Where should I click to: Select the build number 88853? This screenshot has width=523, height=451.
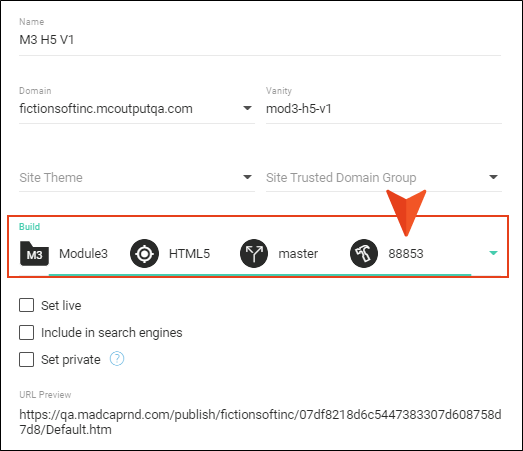tap(406, 254)
